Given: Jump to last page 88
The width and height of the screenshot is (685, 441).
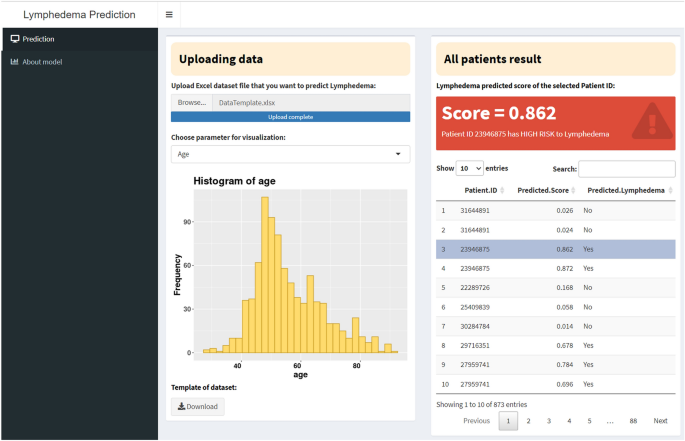Looking at the screenshot, I should pyautogui.click(x=633, y=421).
